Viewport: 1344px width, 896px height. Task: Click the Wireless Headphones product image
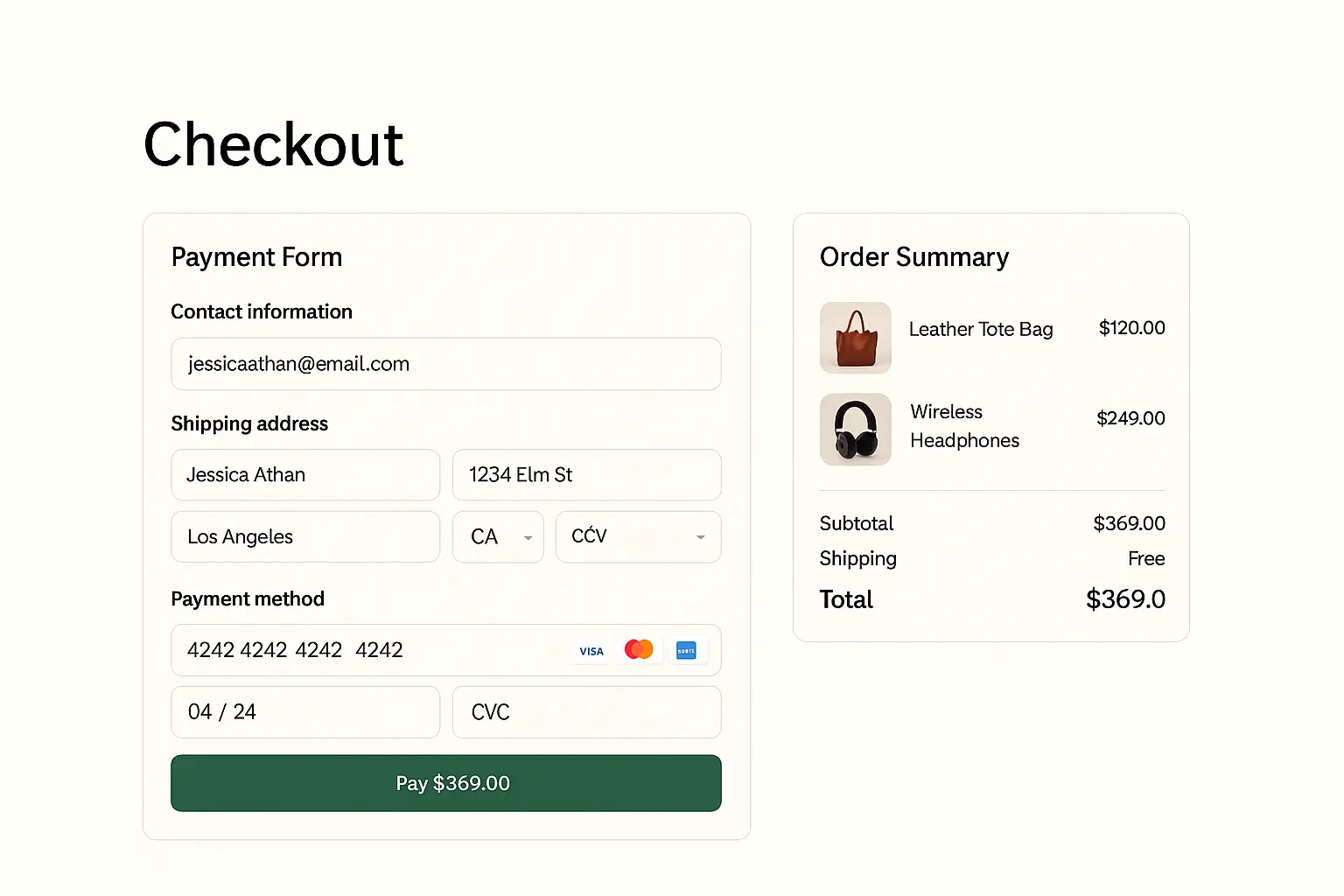pyautogui.click(x=855, y=429)
